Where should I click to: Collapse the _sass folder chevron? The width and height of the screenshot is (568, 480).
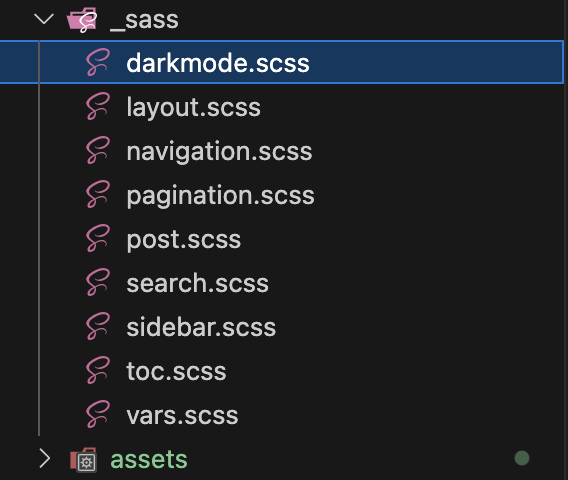tap(44, 19)
